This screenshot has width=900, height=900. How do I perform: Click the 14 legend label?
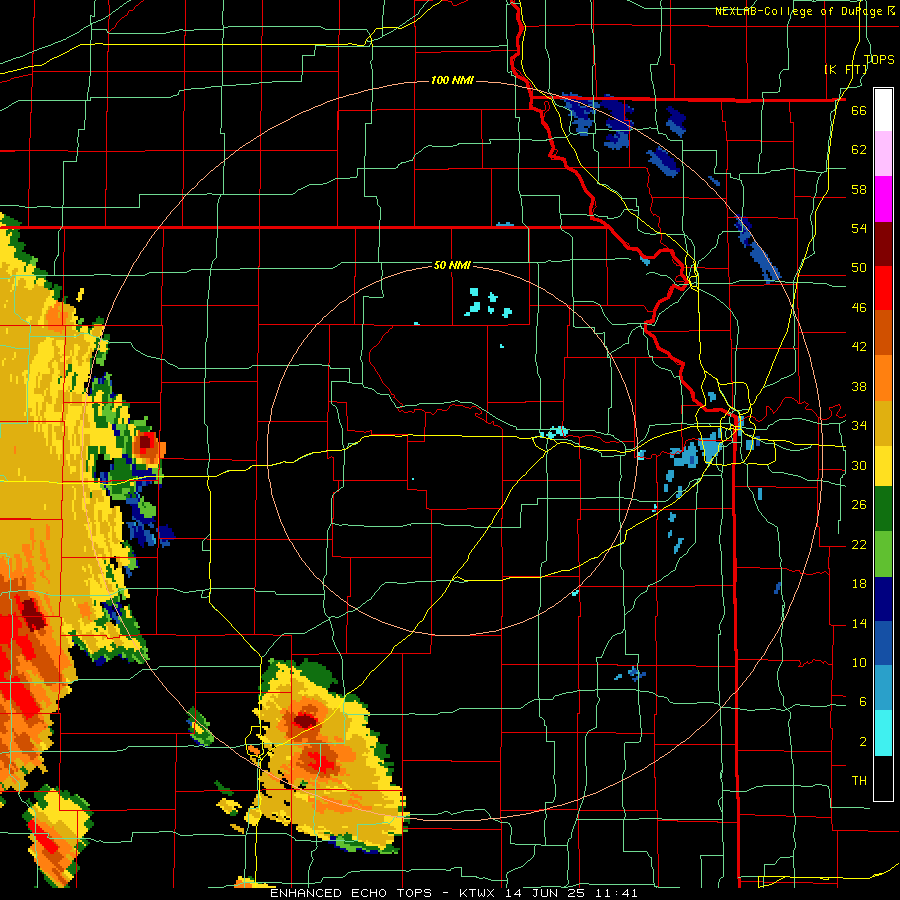pos(859,623)
